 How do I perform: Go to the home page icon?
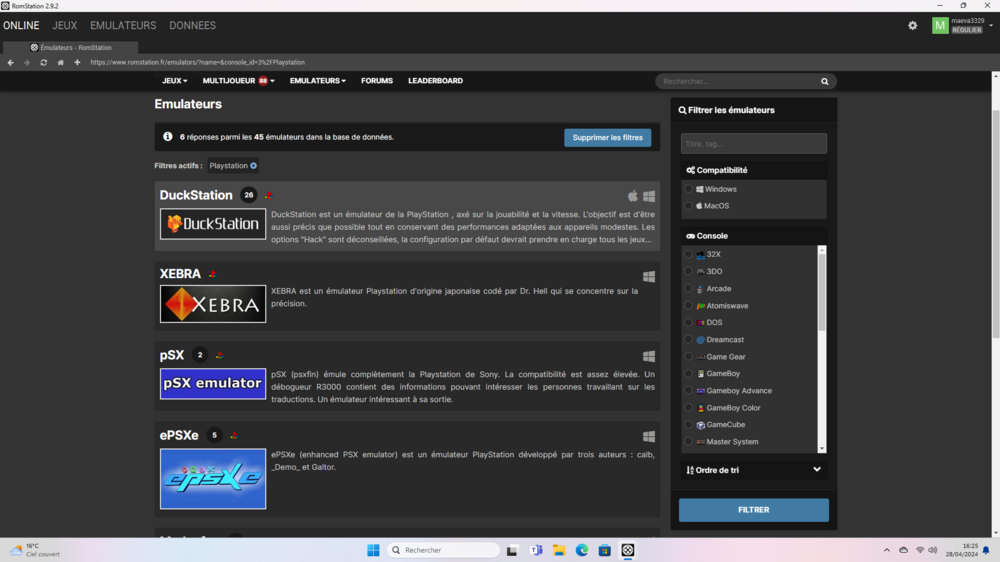tap(60, 62)
